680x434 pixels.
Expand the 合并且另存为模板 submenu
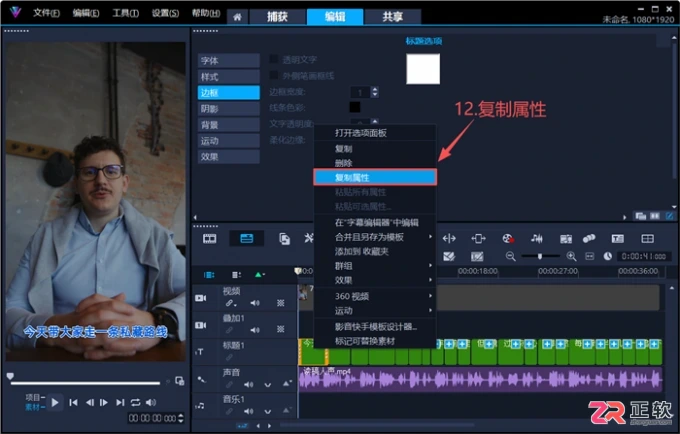(430, 237)
